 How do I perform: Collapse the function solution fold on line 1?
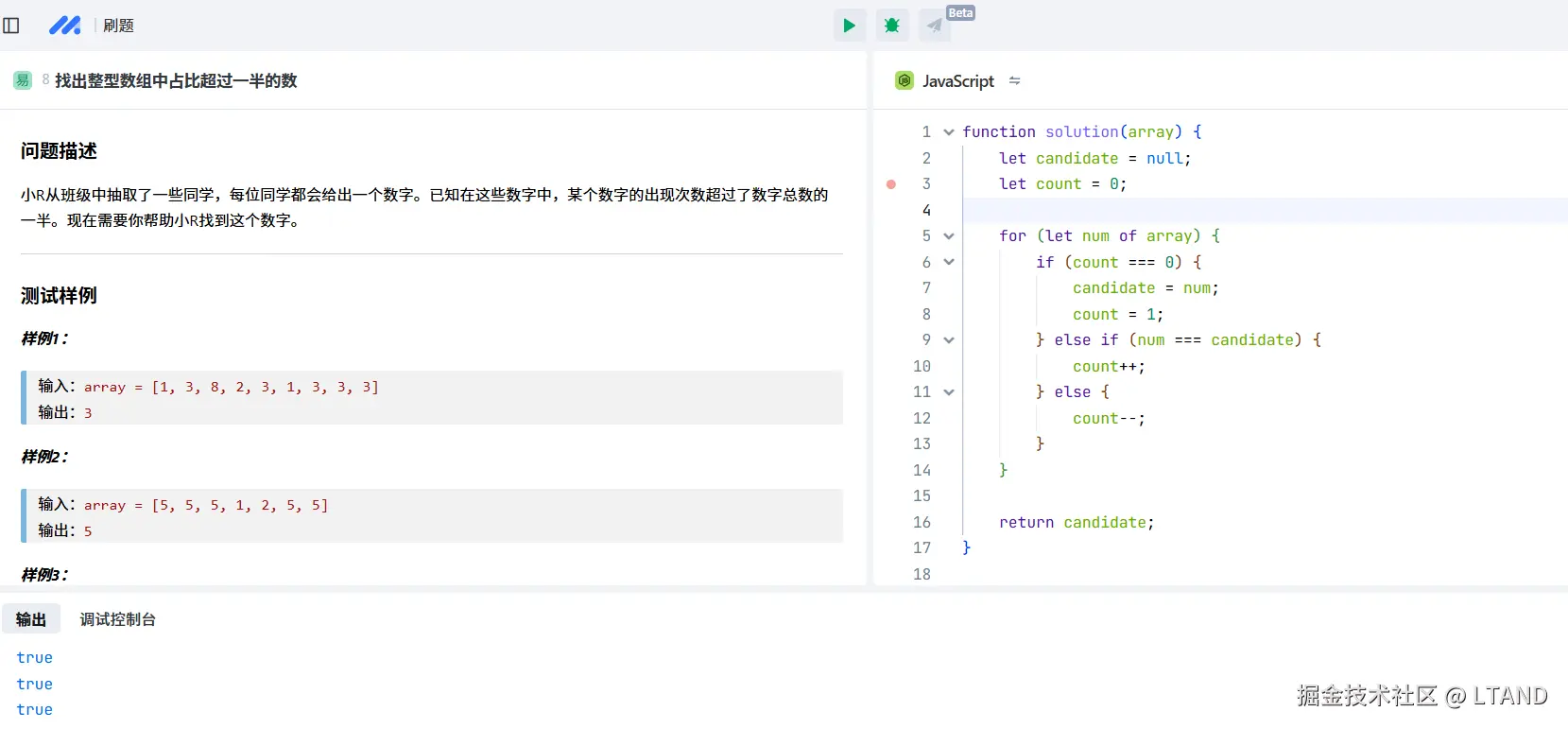pyautogui.click(x=949, y=132)
